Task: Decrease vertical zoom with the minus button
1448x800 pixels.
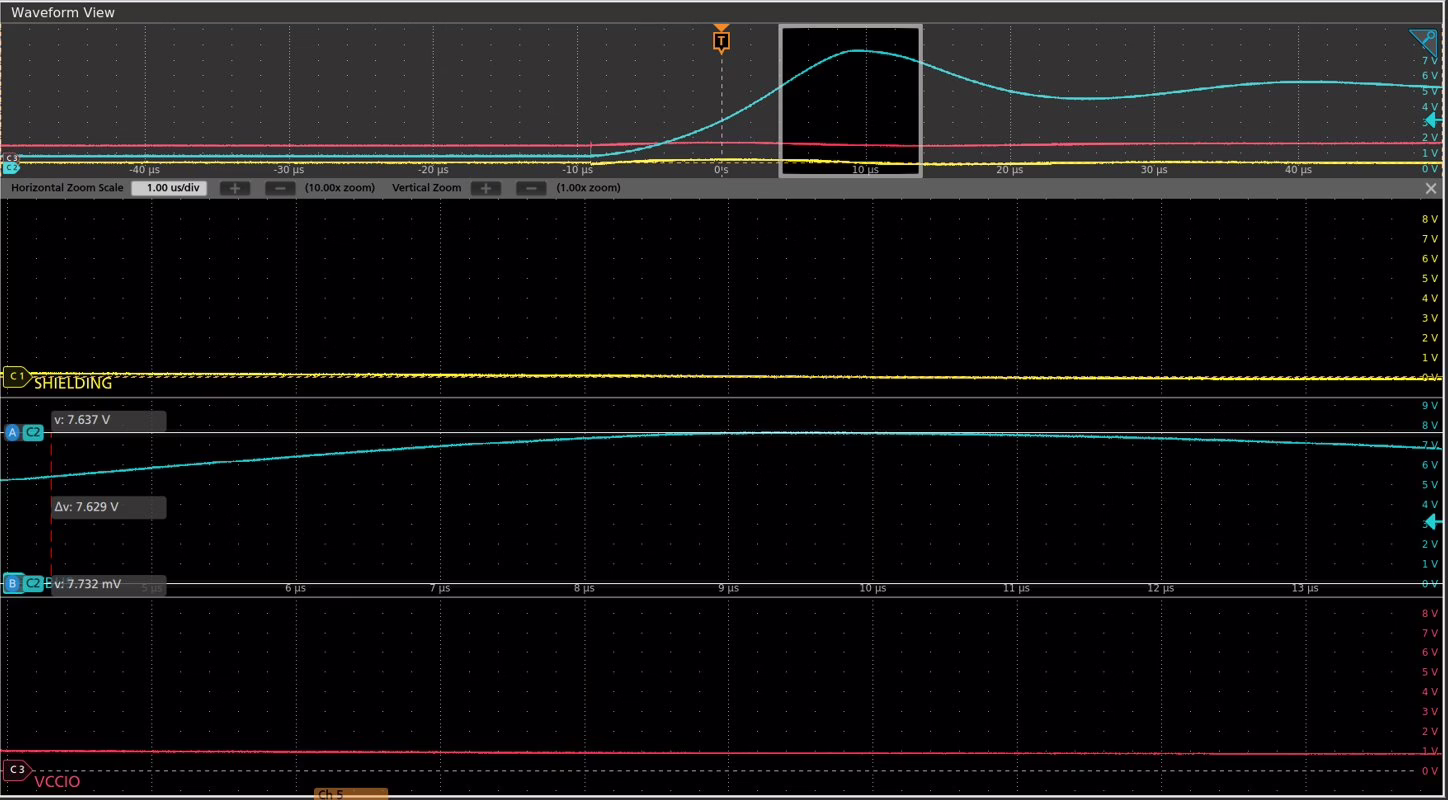Action: pos(531,188)
